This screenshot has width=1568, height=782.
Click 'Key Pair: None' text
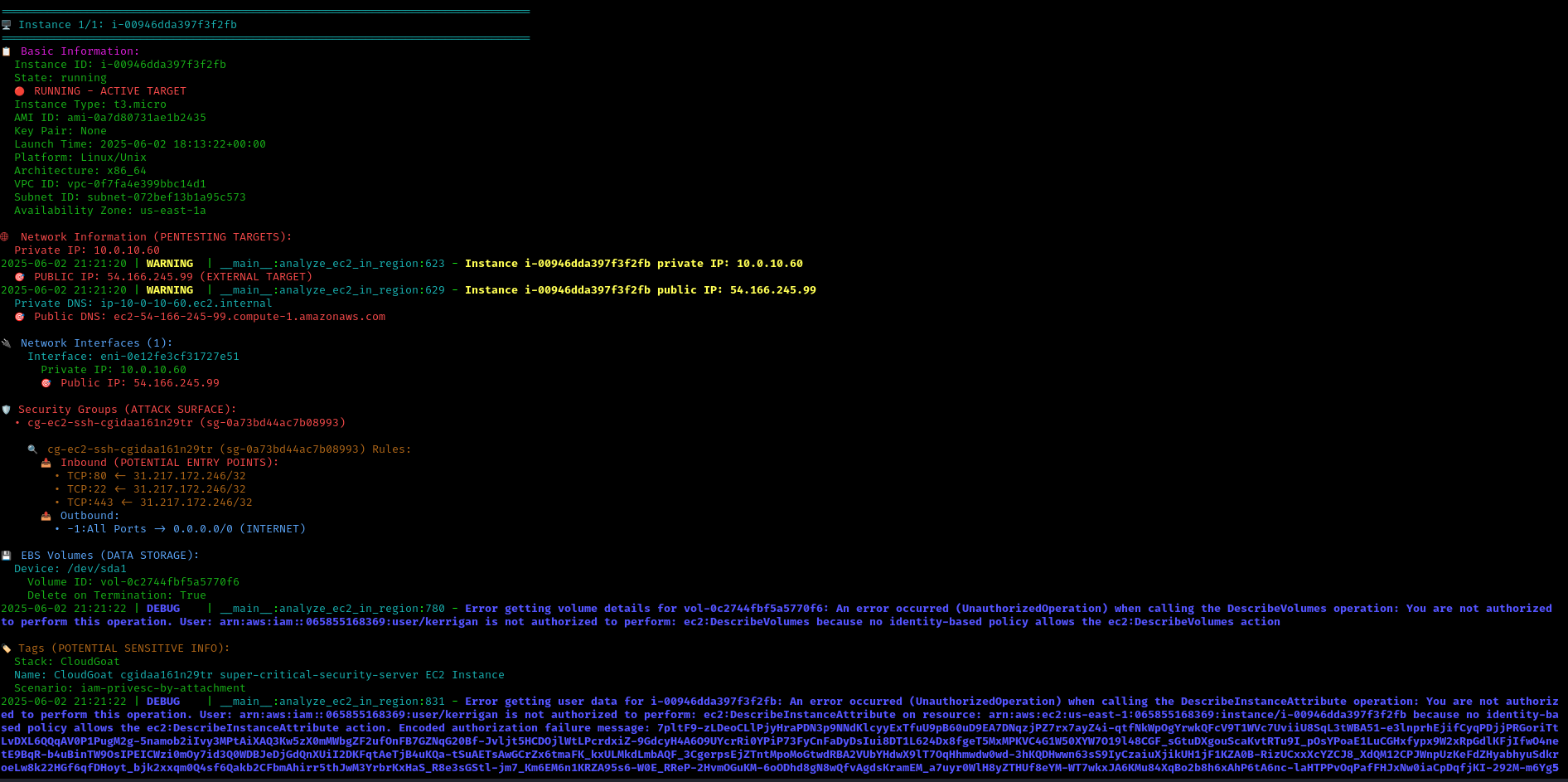pyautogui.click(x=60, y=131)
